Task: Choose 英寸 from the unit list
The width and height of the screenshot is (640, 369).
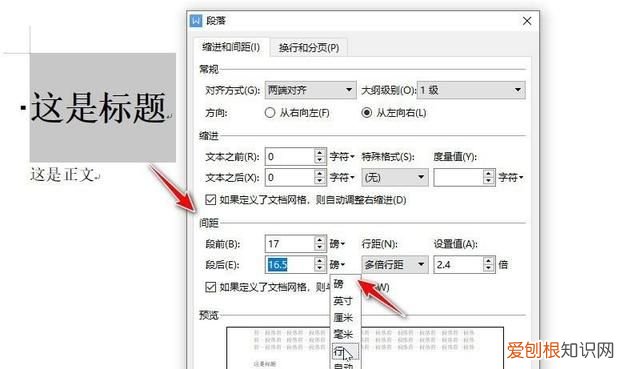Action: click(345, 301)
